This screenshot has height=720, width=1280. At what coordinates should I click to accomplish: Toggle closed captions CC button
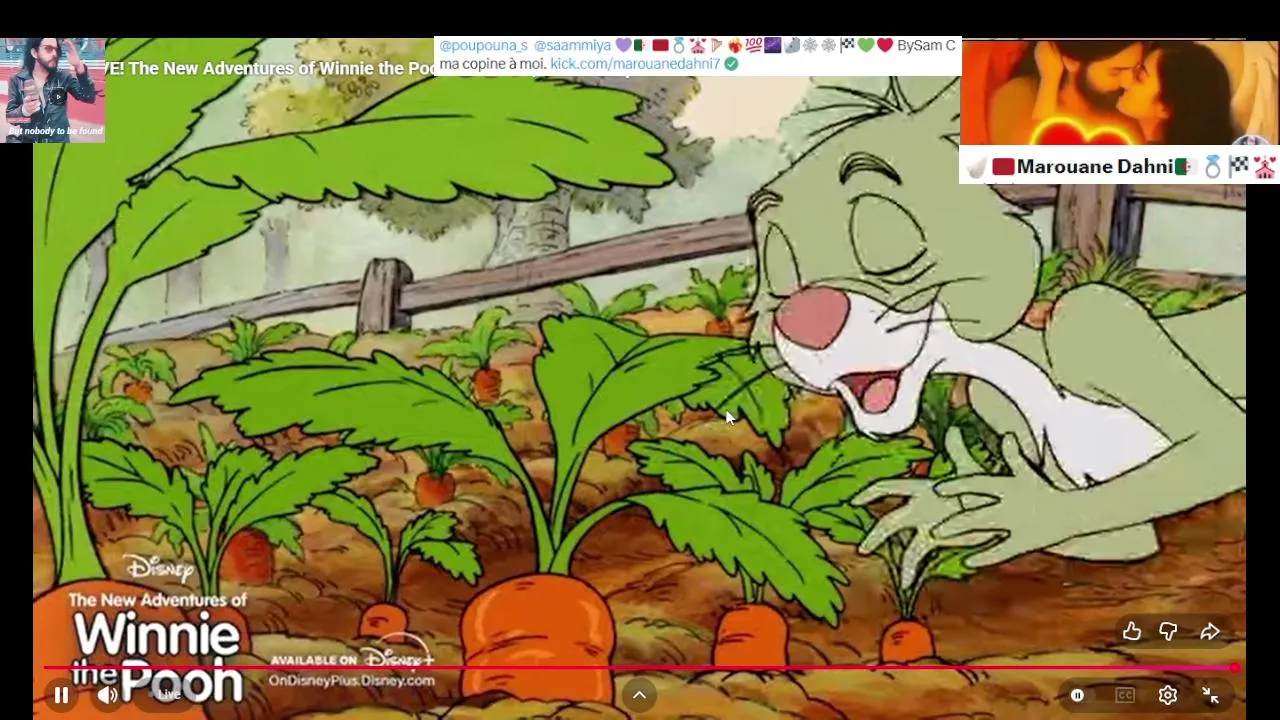(x=1125, y=695)
